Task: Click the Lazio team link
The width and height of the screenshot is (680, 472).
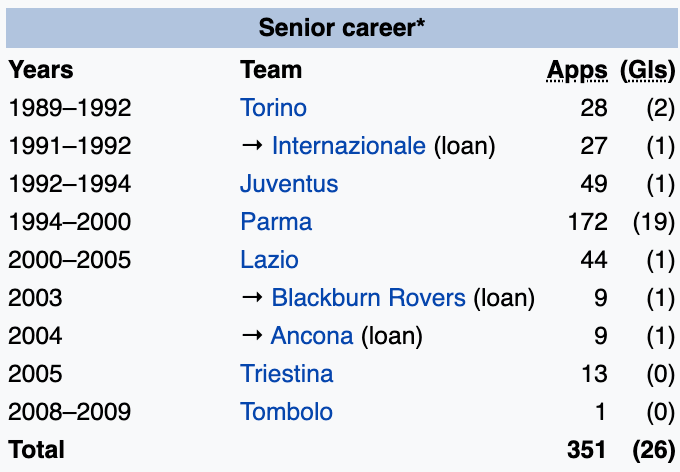Action: [269, 260]
